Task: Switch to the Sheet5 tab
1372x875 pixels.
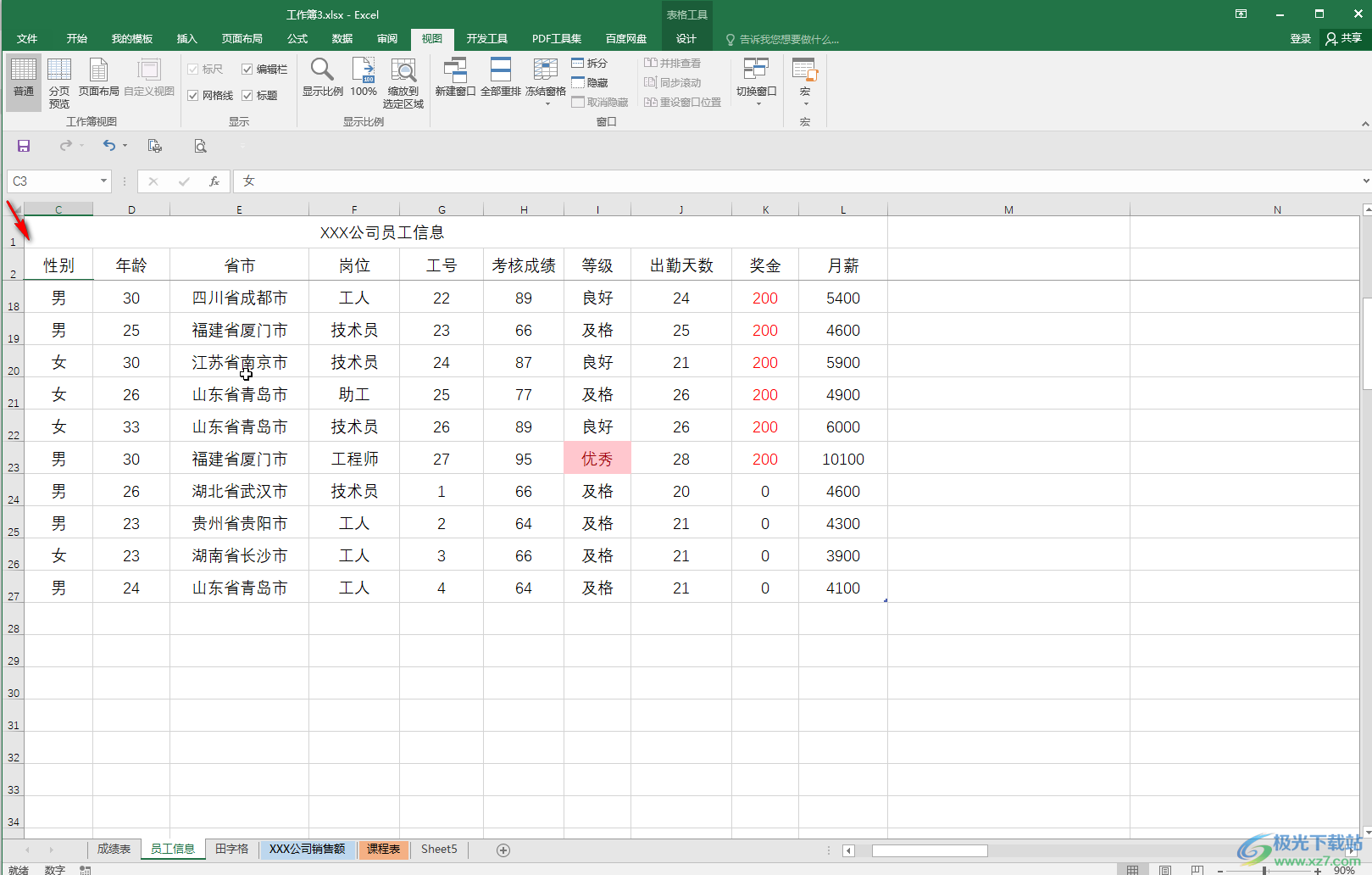Action: (x=439, y=849)
